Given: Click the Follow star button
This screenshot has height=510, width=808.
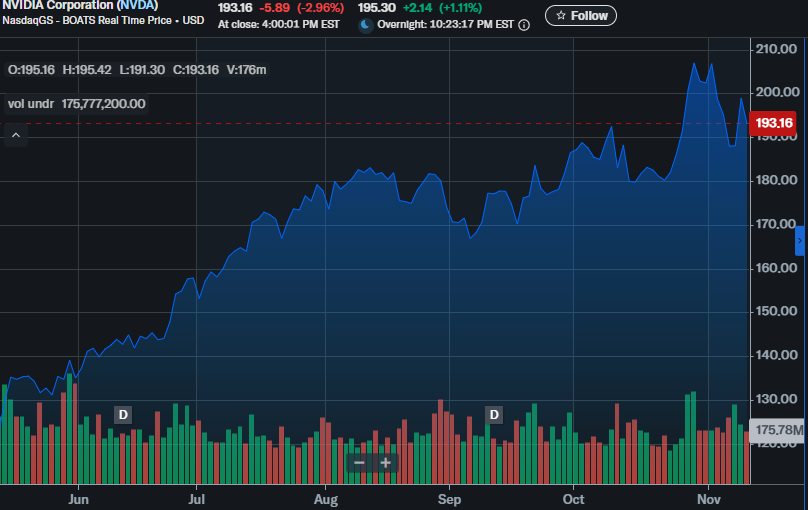Looking at the screenshot, I should pyautogui.click(x=581, y=16).
